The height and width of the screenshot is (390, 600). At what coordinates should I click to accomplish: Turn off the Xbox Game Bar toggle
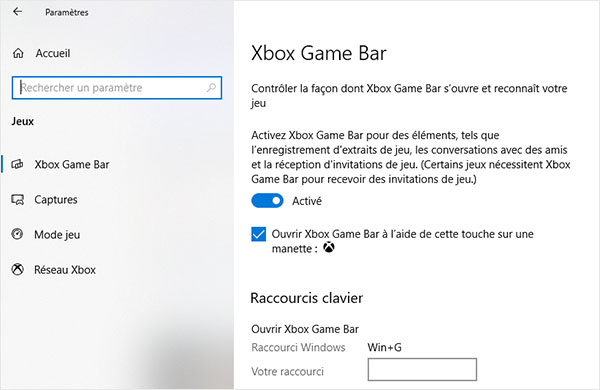(x=267, y=201)
